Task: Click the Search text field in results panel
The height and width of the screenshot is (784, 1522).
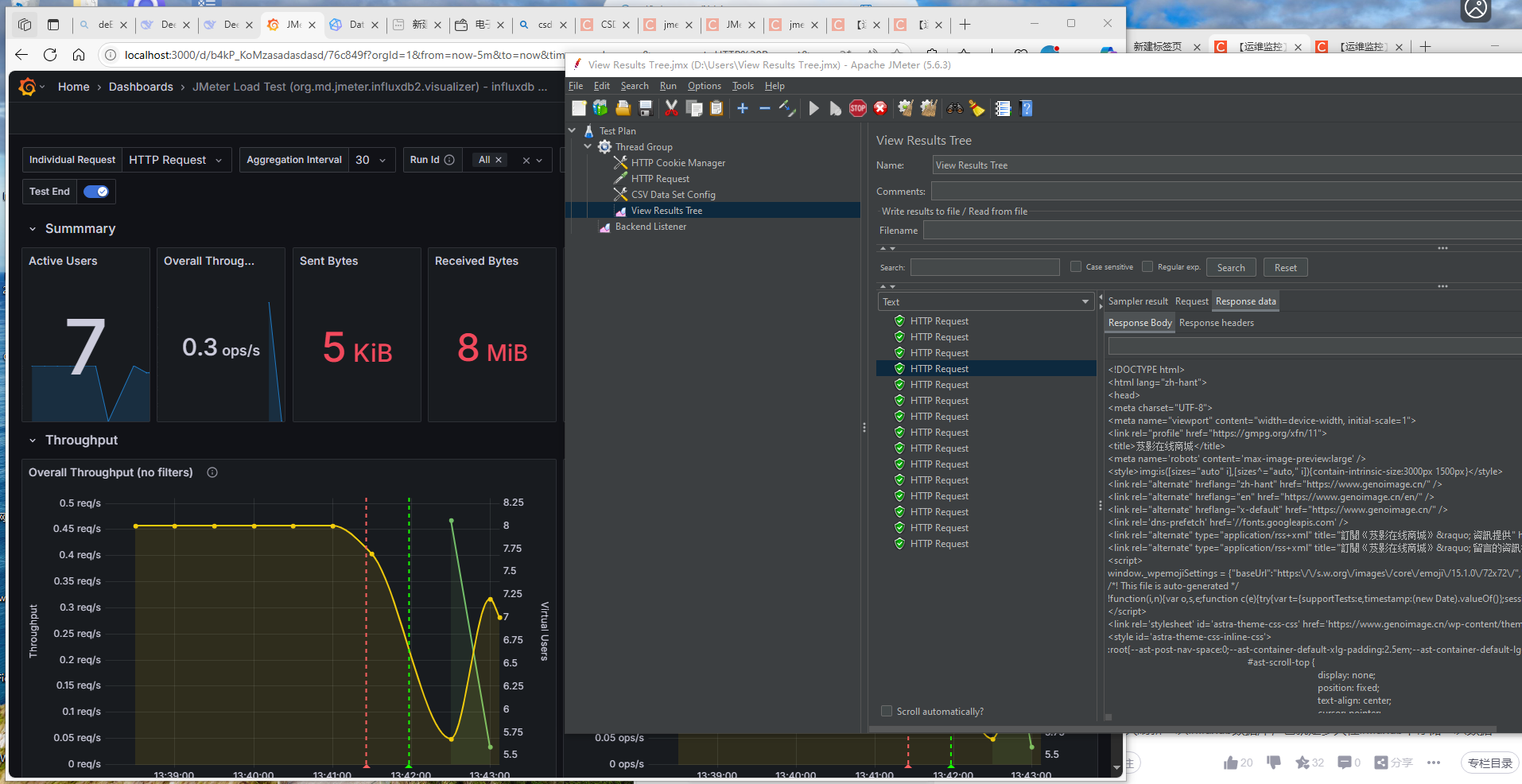Action: tap(984, 267)
